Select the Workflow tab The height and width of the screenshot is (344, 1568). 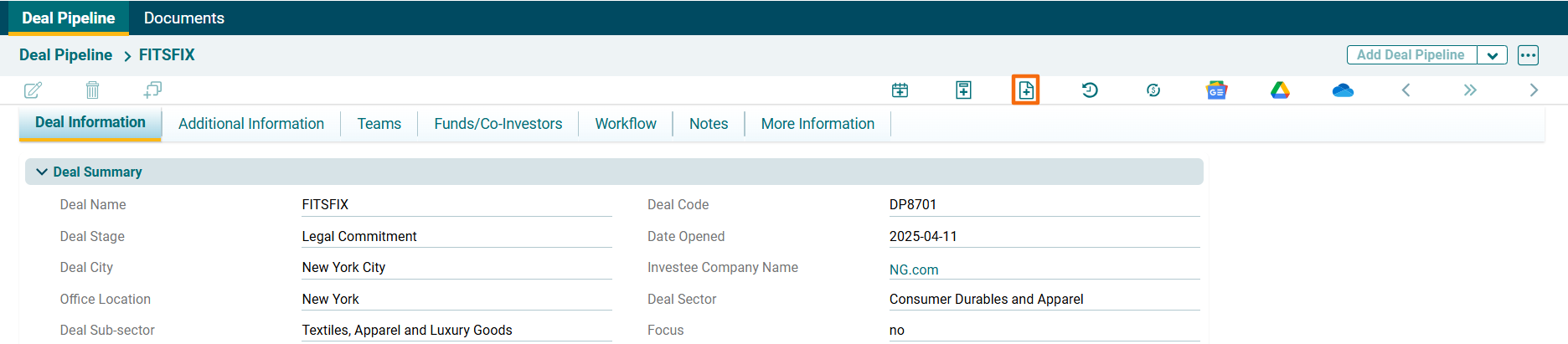point(626,124)
